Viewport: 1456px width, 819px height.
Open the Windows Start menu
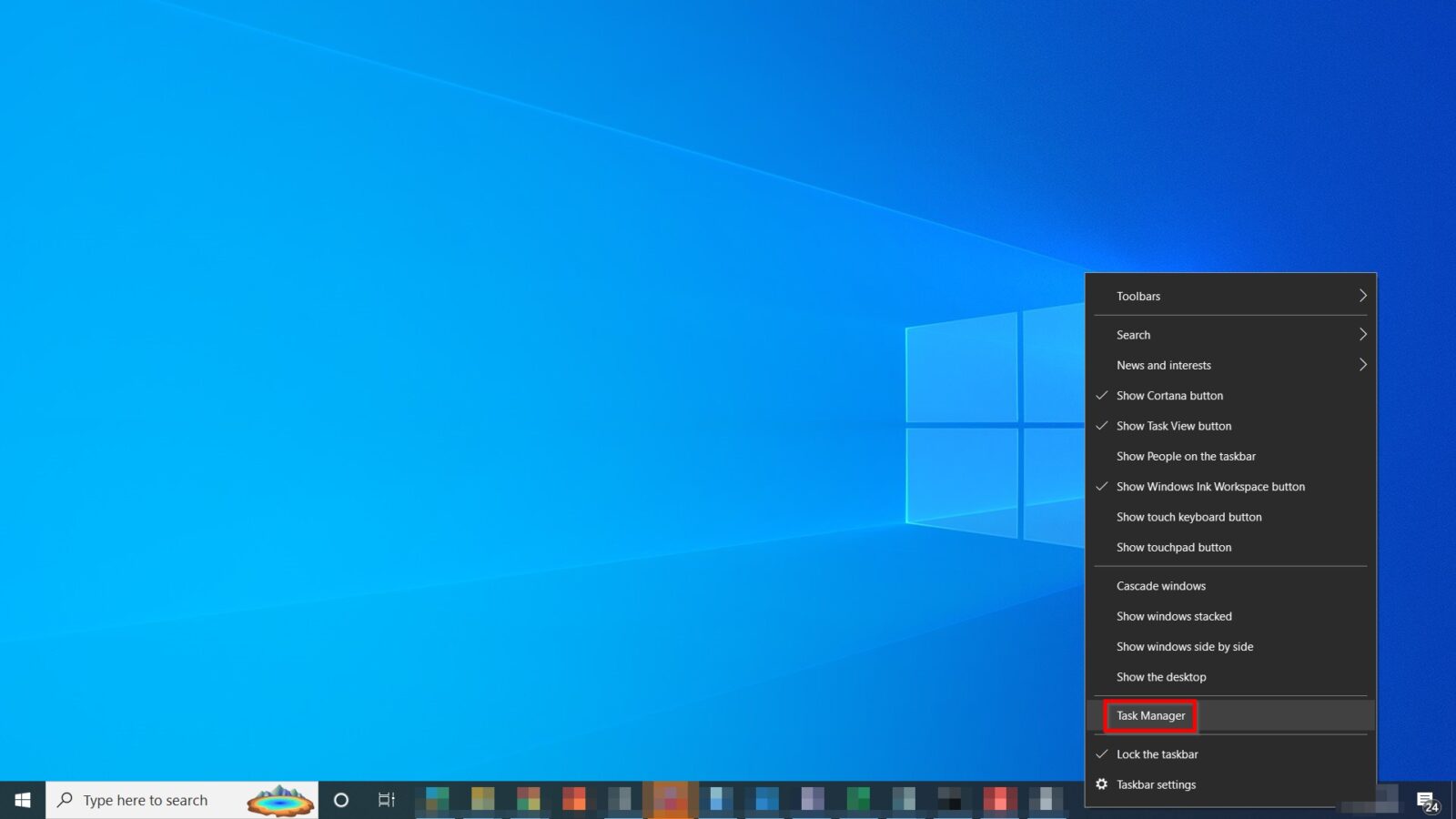pyautogui.click(x=23, y=800)
